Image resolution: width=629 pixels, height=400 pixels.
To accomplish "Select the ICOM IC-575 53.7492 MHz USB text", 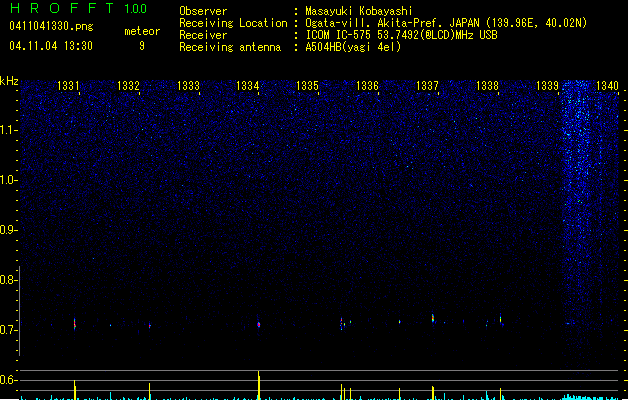I will tap(402, 35).
